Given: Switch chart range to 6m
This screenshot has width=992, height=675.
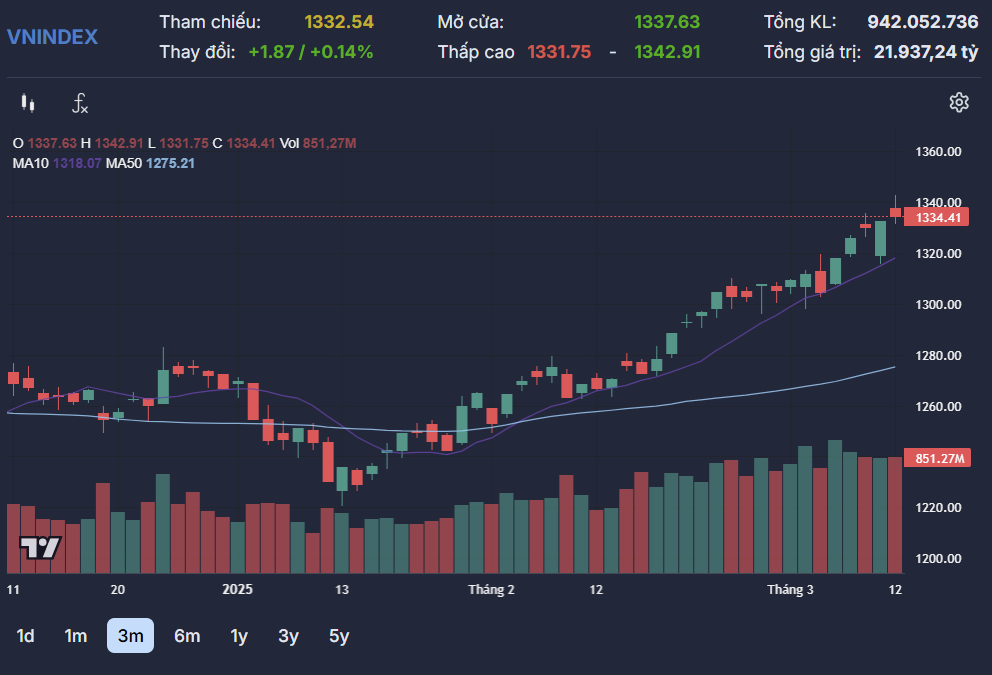Looking at the screenshot, I should click(187, 636).
